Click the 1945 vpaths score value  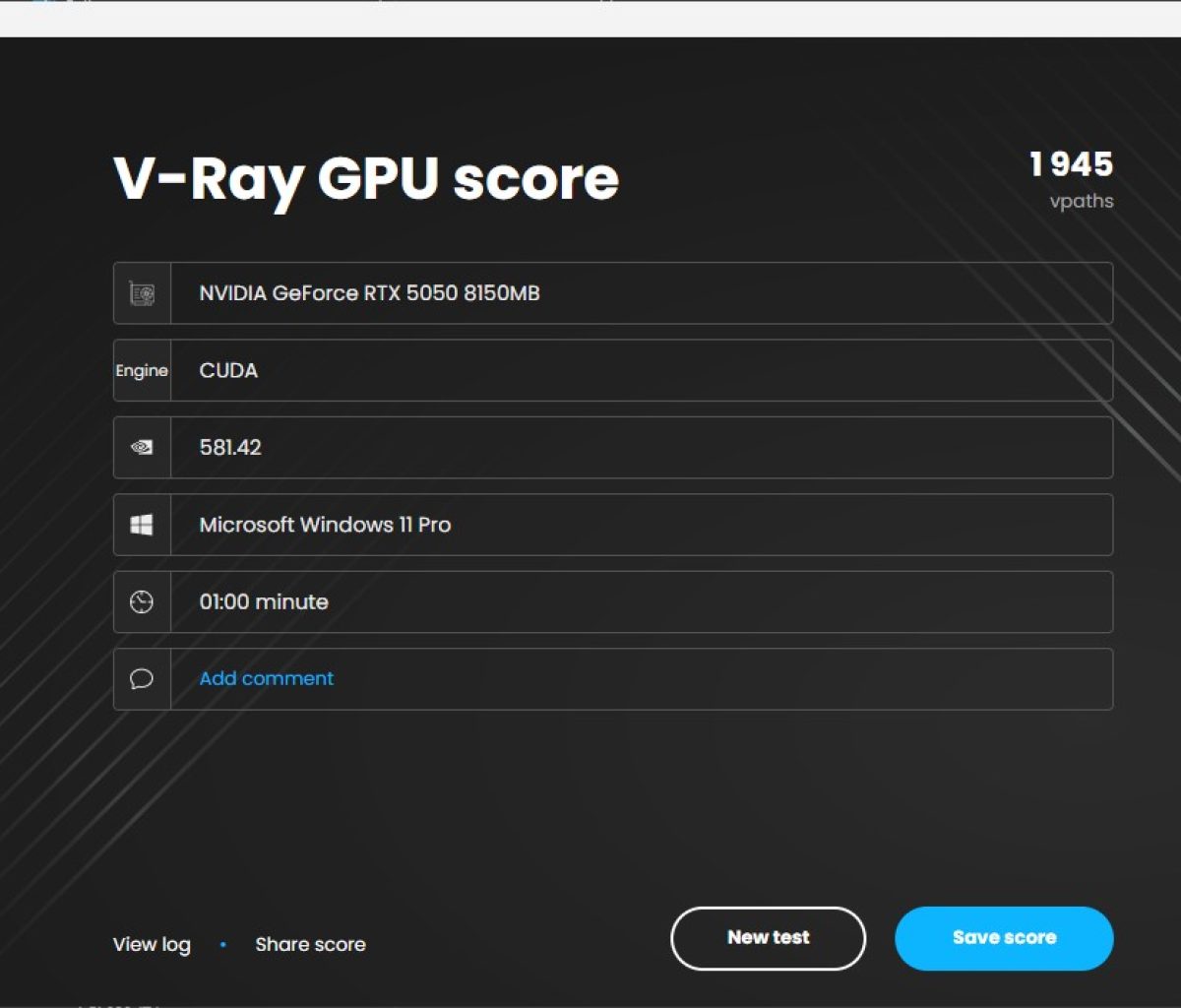pyautogui.click(x=1071, y=165)
